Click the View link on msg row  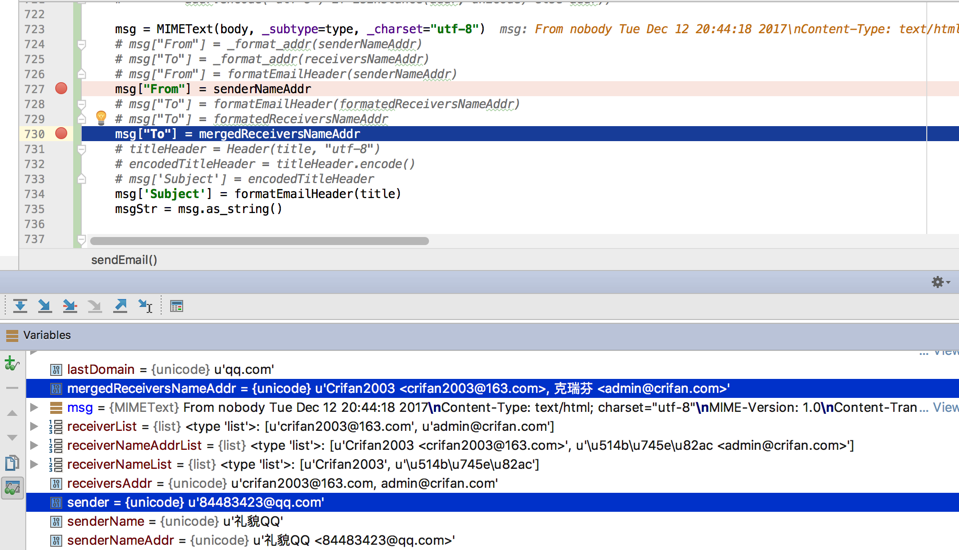pyautogui.click(x=946, y=407)
